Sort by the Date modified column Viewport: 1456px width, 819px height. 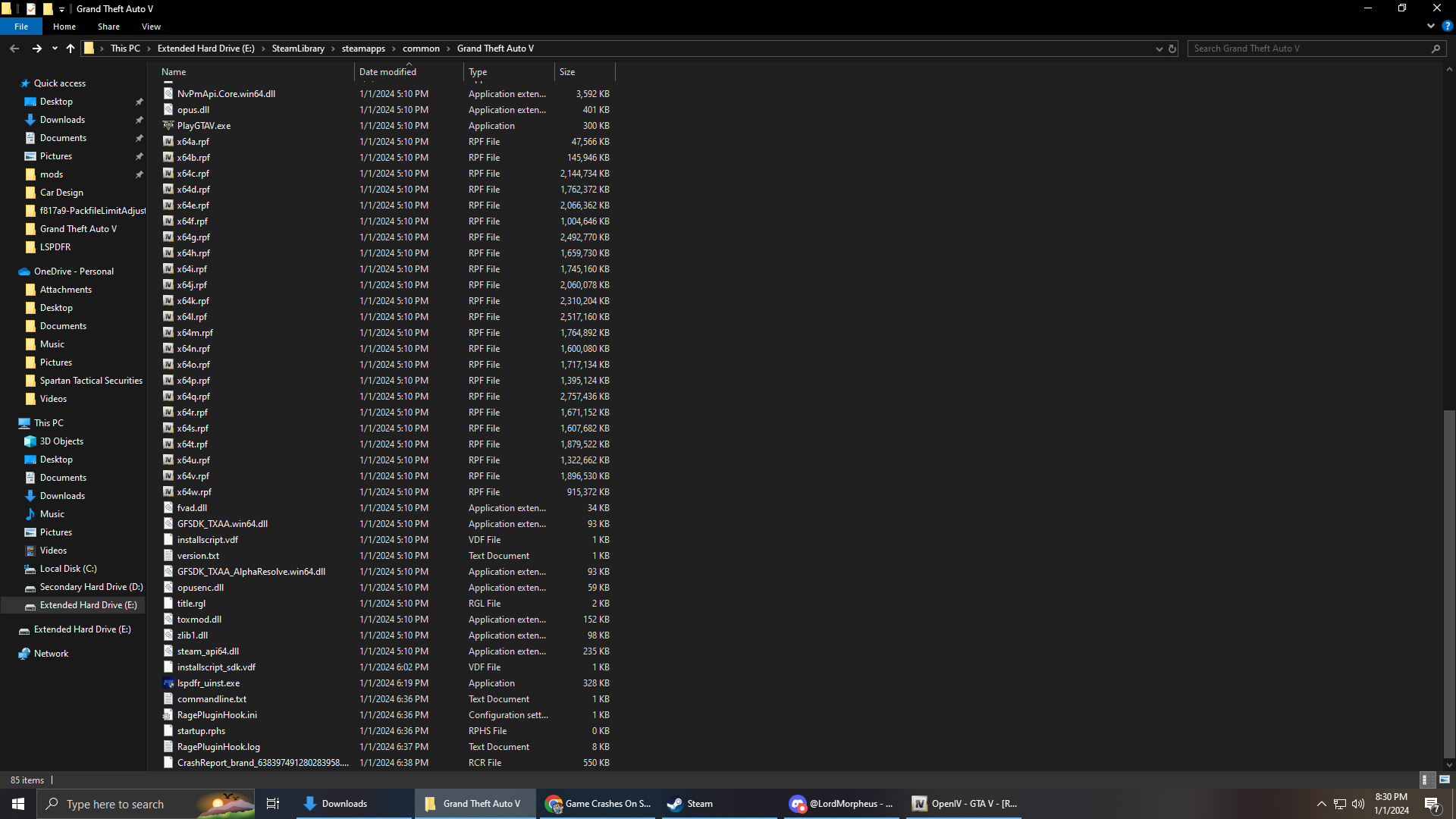tap(388, 72)
